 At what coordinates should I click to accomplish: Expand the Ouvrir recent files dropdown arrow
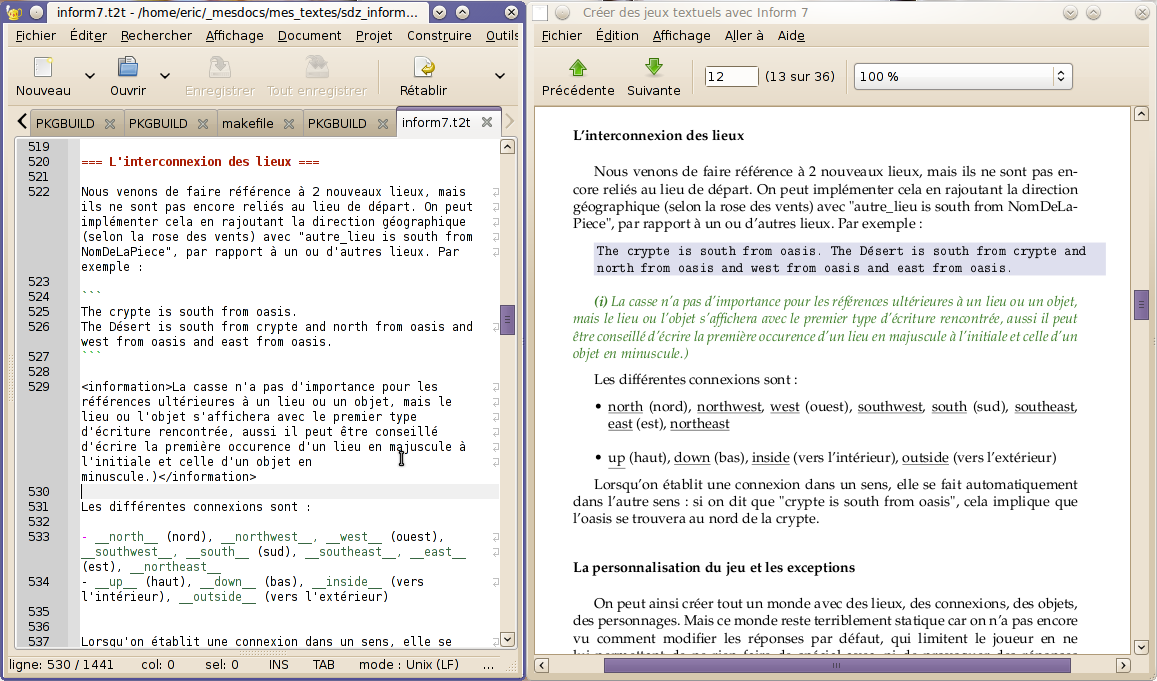click(165, 76)
